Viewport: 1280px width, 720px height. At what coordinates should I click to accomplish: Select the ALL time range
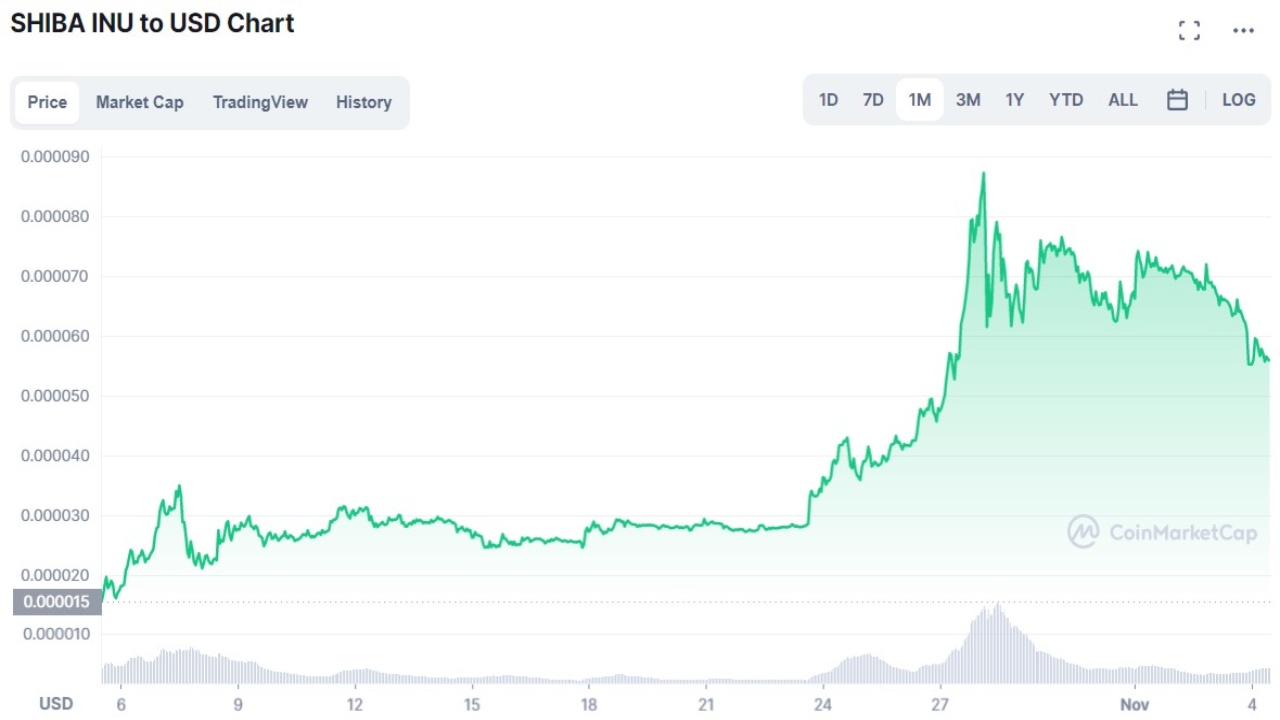[x=1122, y=100]
